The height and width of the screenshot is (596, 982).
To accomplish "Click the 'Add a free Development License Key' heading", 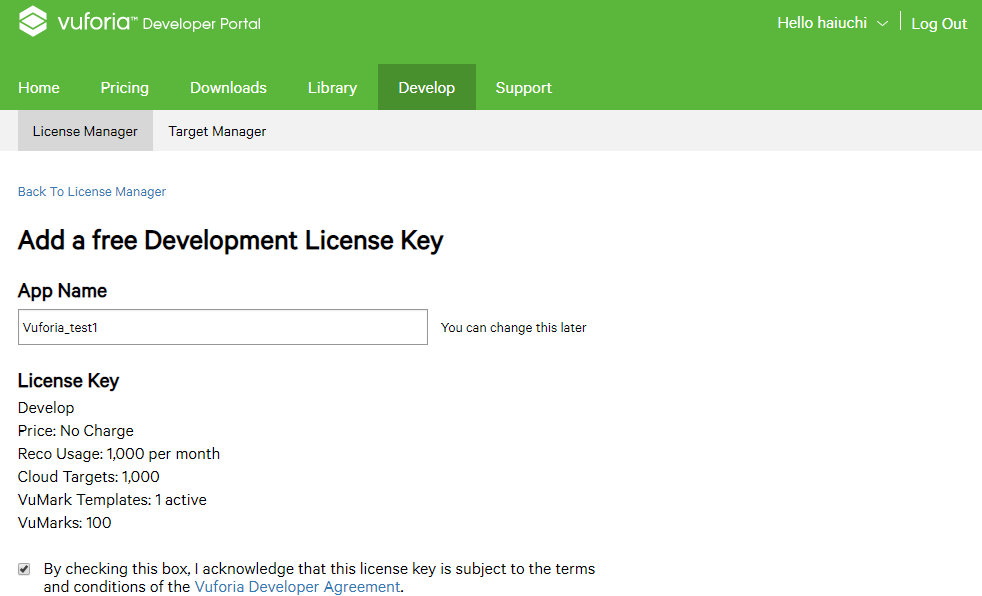I will 230,240.
